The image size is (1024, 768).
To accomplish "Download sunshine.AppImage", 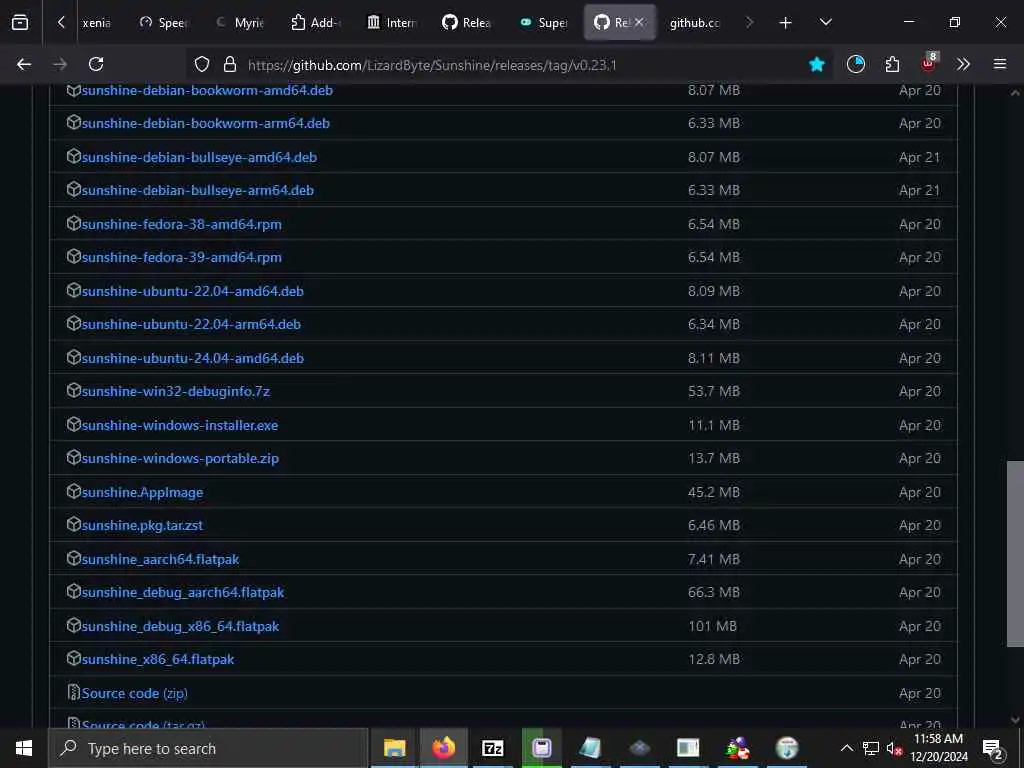I will (x=142, y=493).
